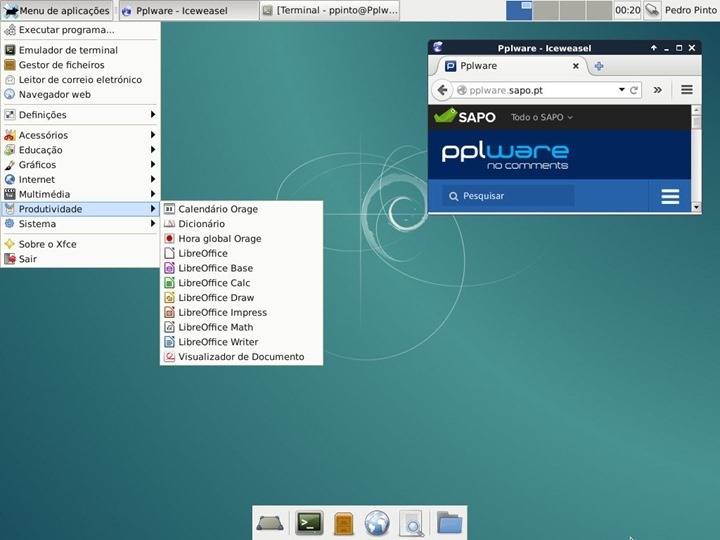Open the blue folder icon in dock
Screen dimensions: 720x540
coord(449,522)
